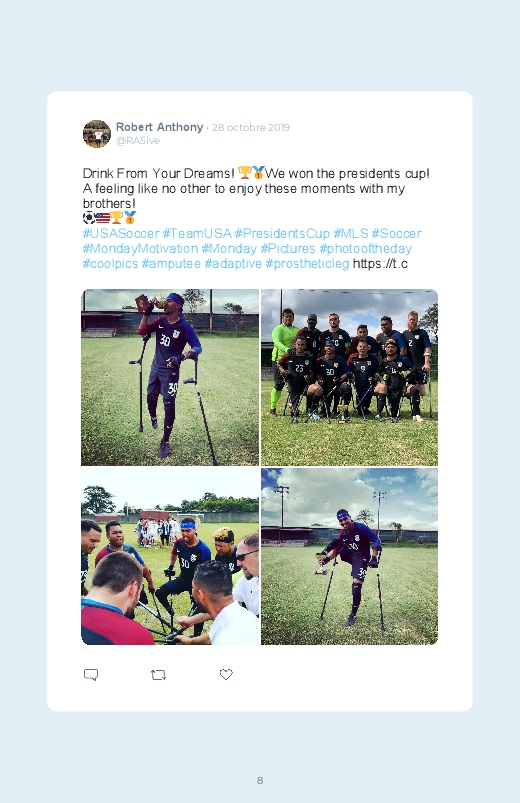Click the retweet arrows icon

158,675
